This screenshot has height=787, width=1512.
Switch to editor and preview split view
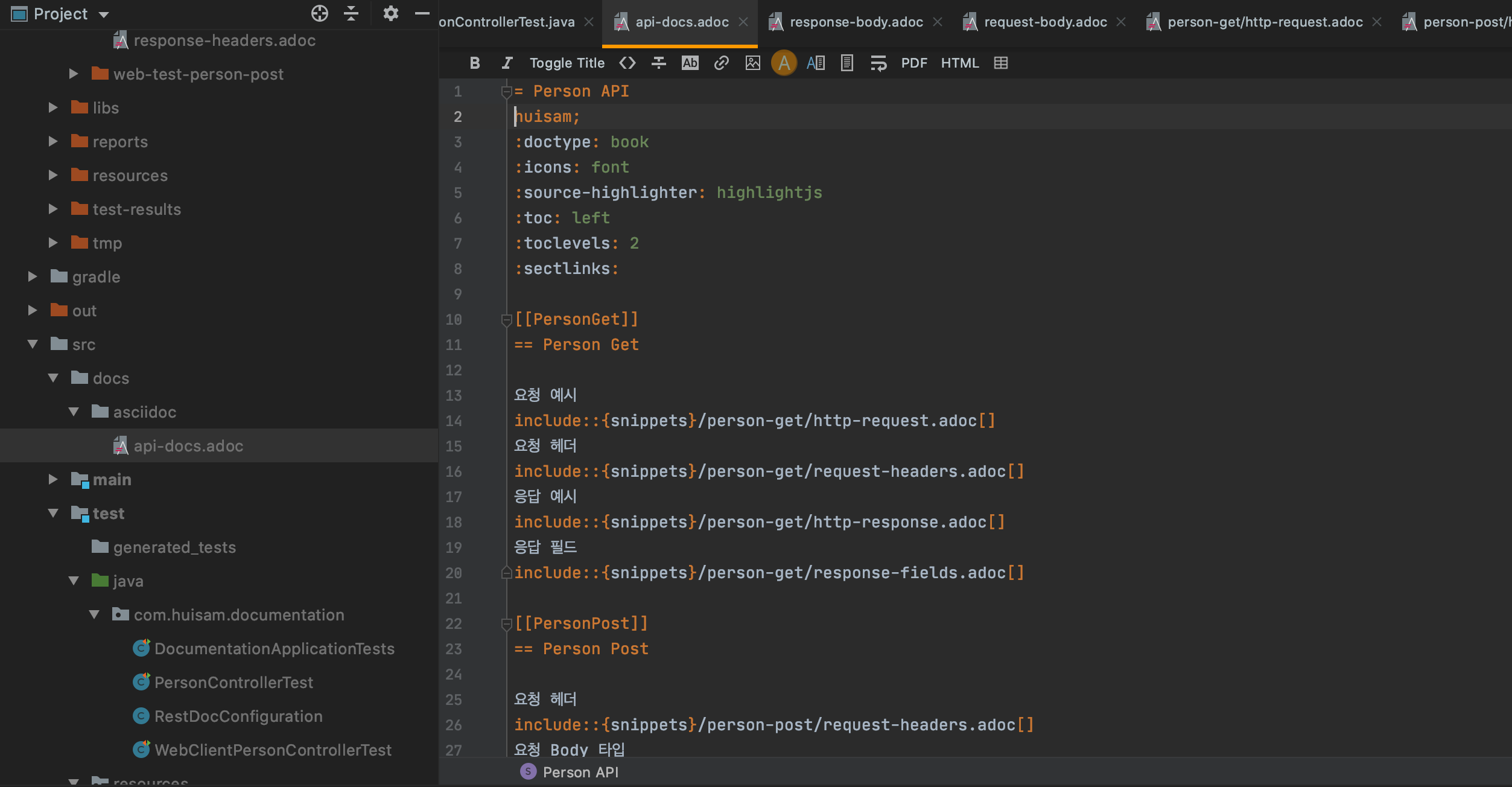[x=816, y=63]
